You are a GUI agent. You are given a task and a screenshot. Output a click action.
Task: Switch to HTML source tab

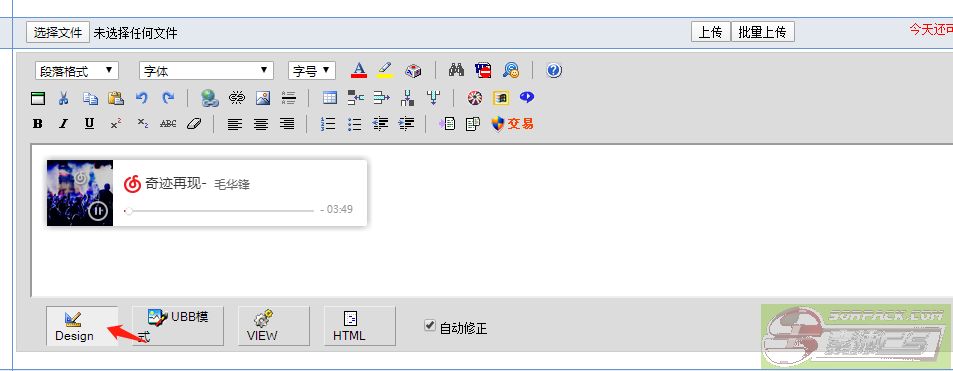click(360, 326)
